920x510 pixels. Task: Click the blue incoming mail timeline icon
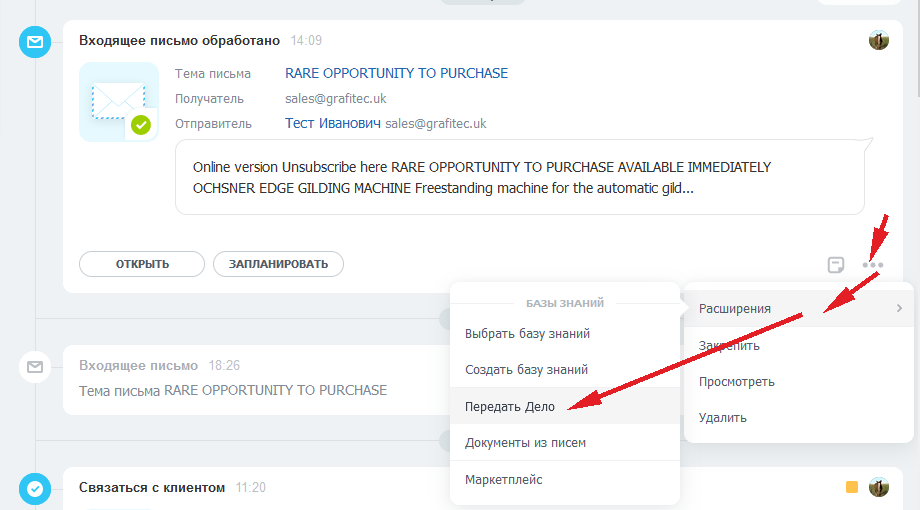[x=35, y=42]
